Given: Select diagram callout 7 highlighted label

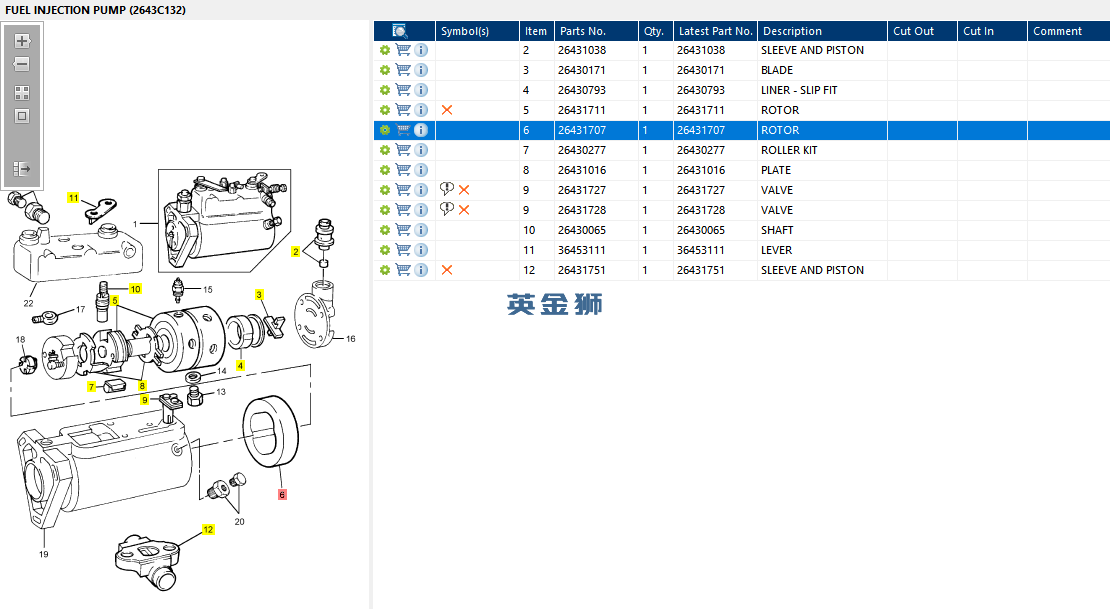Looking at the screenshot, I should pyautogui.click(x=91, y=387).
